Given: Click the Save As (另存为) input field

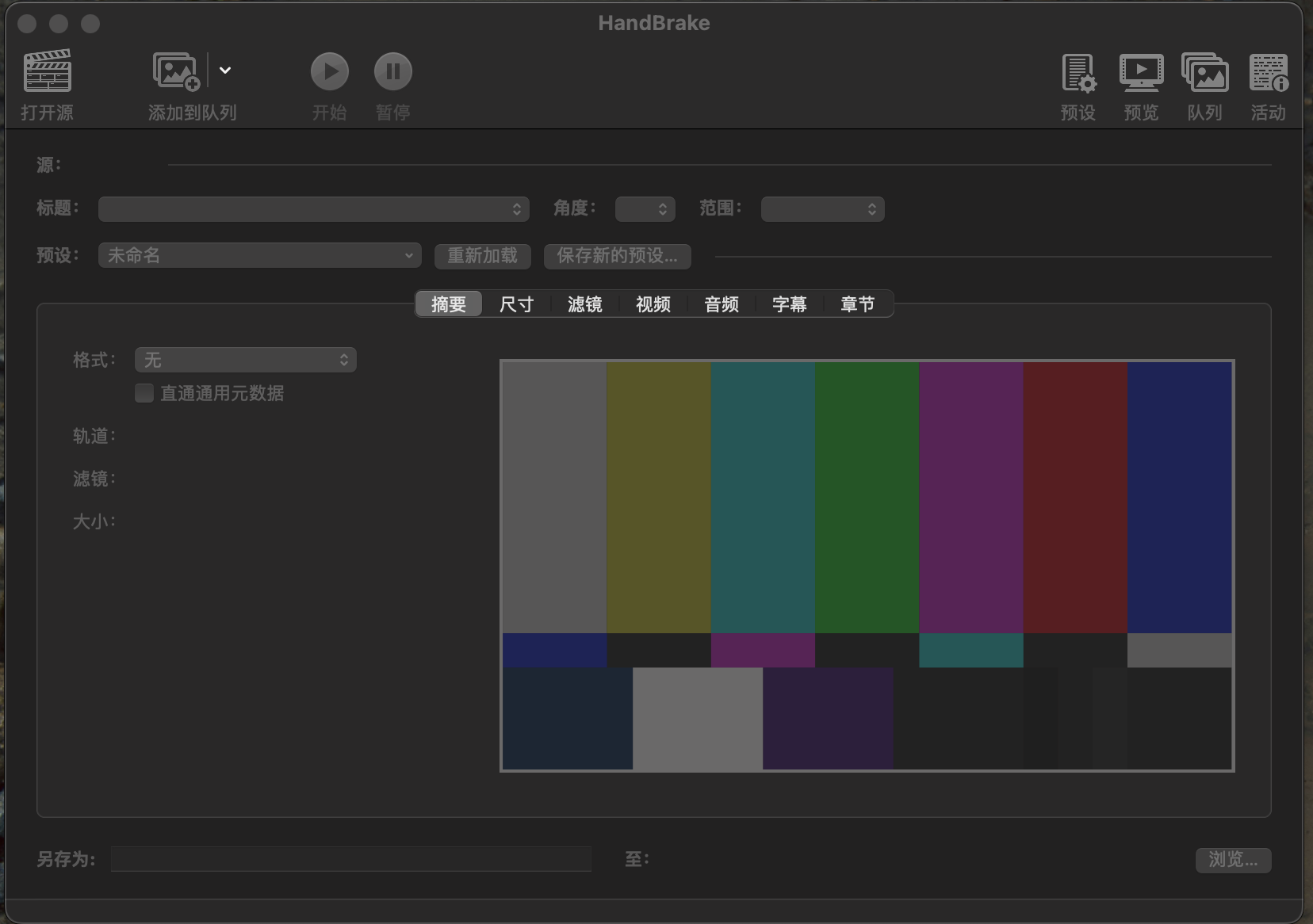Looking at the screenshot, I should point(351,859).
